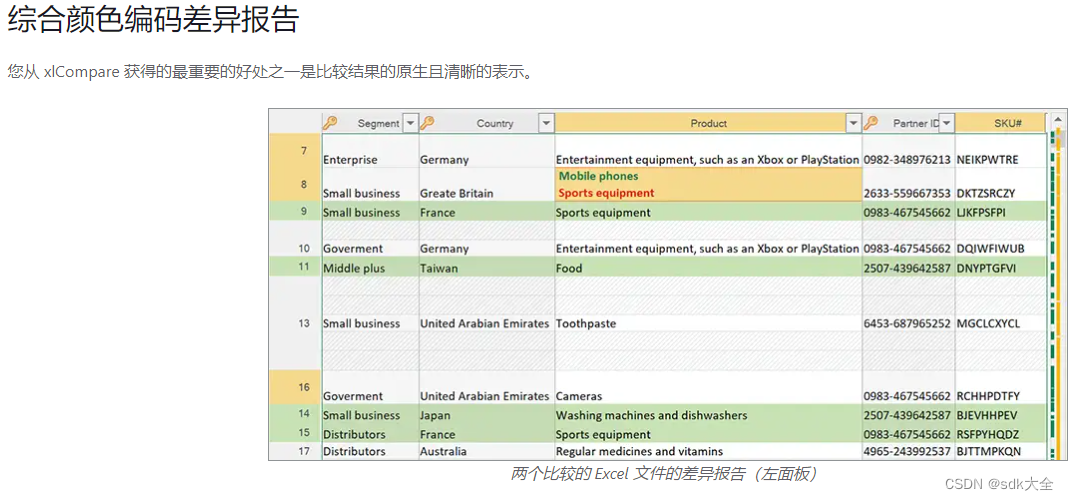This screenshot has height=500, width=1069.
Task: Select row number 15 header
Action: 295,432
